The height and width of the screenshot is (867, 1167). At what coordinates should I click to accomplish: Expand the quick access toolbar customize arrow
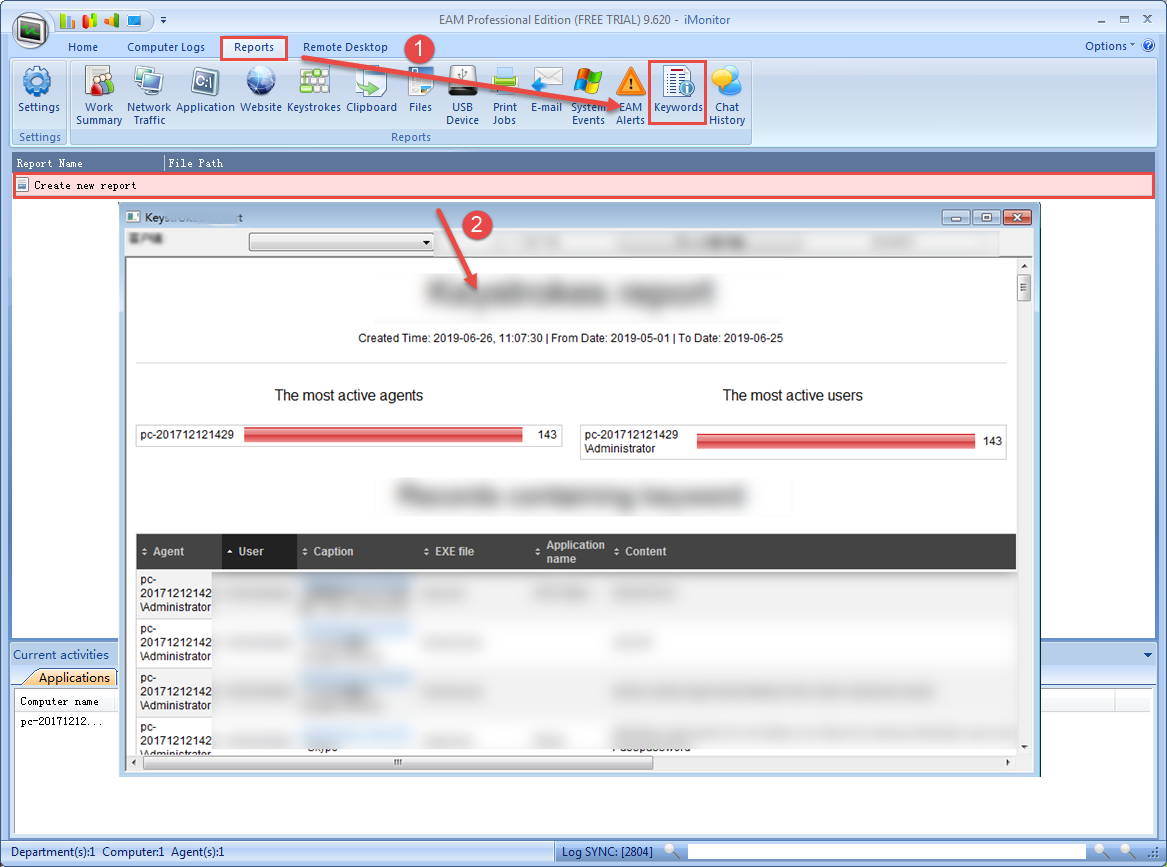click(163, 20)
